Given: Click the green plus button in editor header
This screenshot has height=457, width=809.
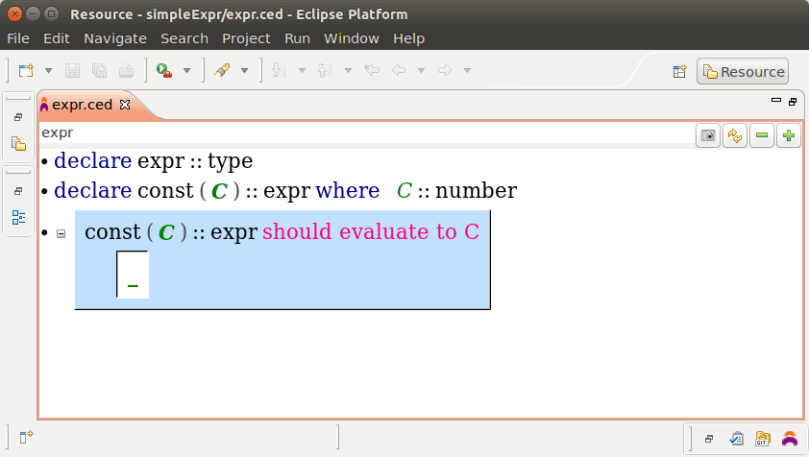Looking at the screenshot, I should point(789,136).
